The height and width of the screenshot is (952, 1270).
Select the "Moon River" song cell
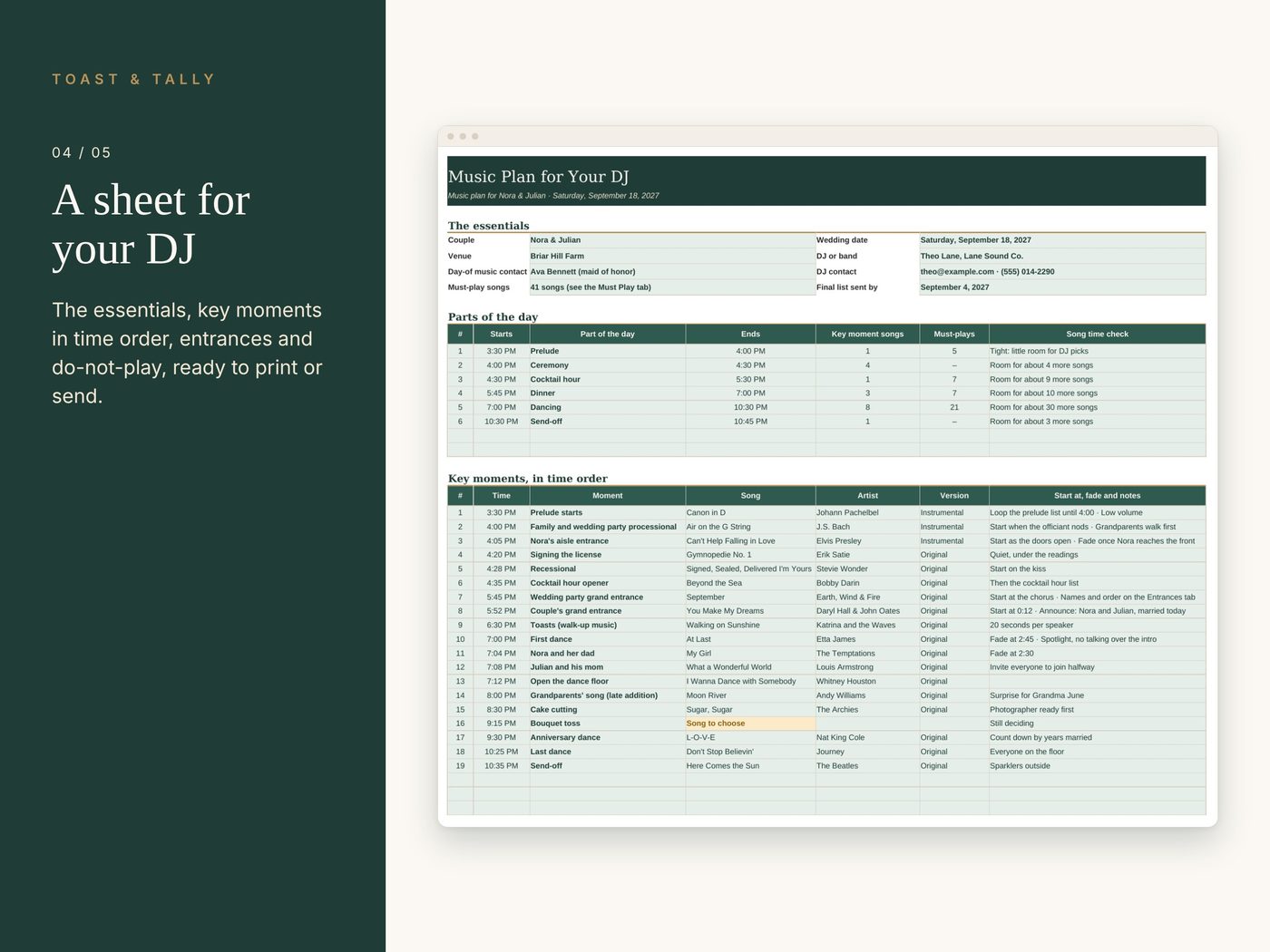750,695
